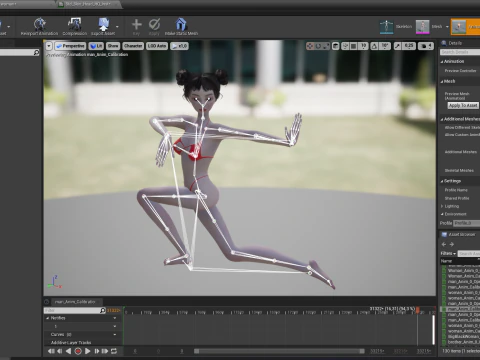Viewport: 480px width, 360px height.
Task: Click the Details panel tab
Action: click(x=452, y=43)
